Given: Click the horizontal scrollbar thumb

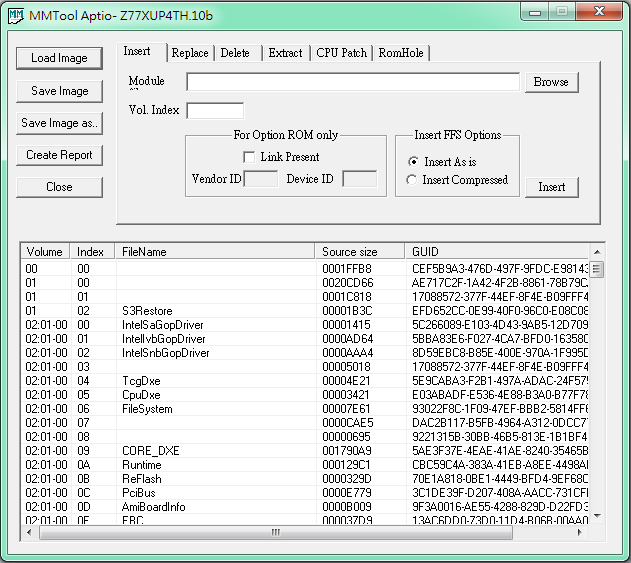Looking at the screenshot, I should click(x=276, y=532).
